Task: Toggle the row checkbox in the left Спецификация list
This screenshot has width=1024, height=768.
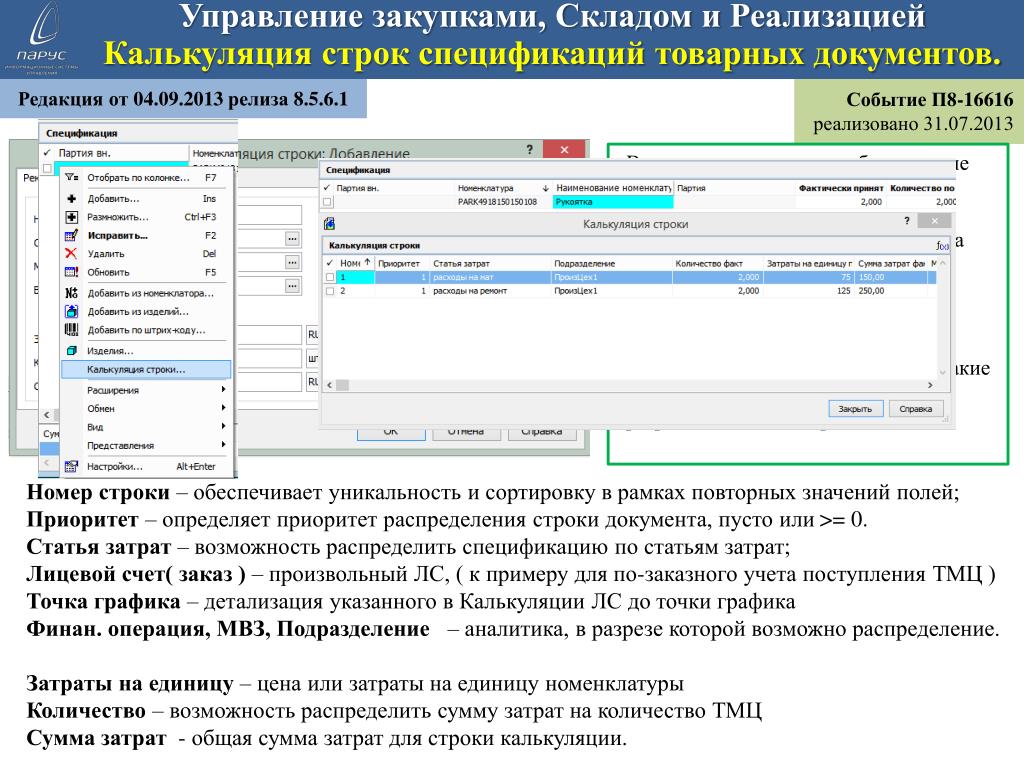Action: [47, 168]
